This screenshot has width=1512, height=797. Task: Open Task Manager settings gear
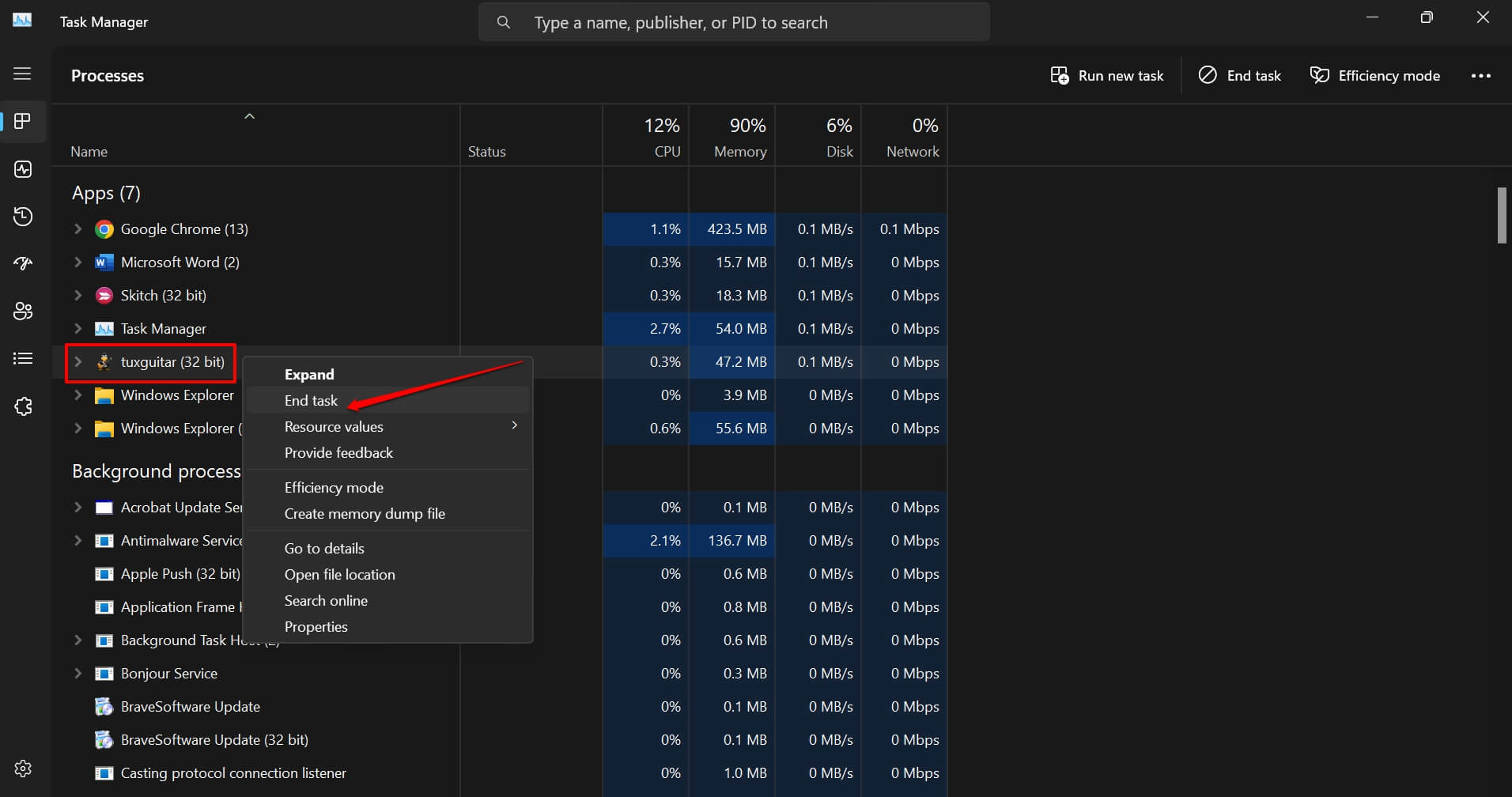(23, 768)
